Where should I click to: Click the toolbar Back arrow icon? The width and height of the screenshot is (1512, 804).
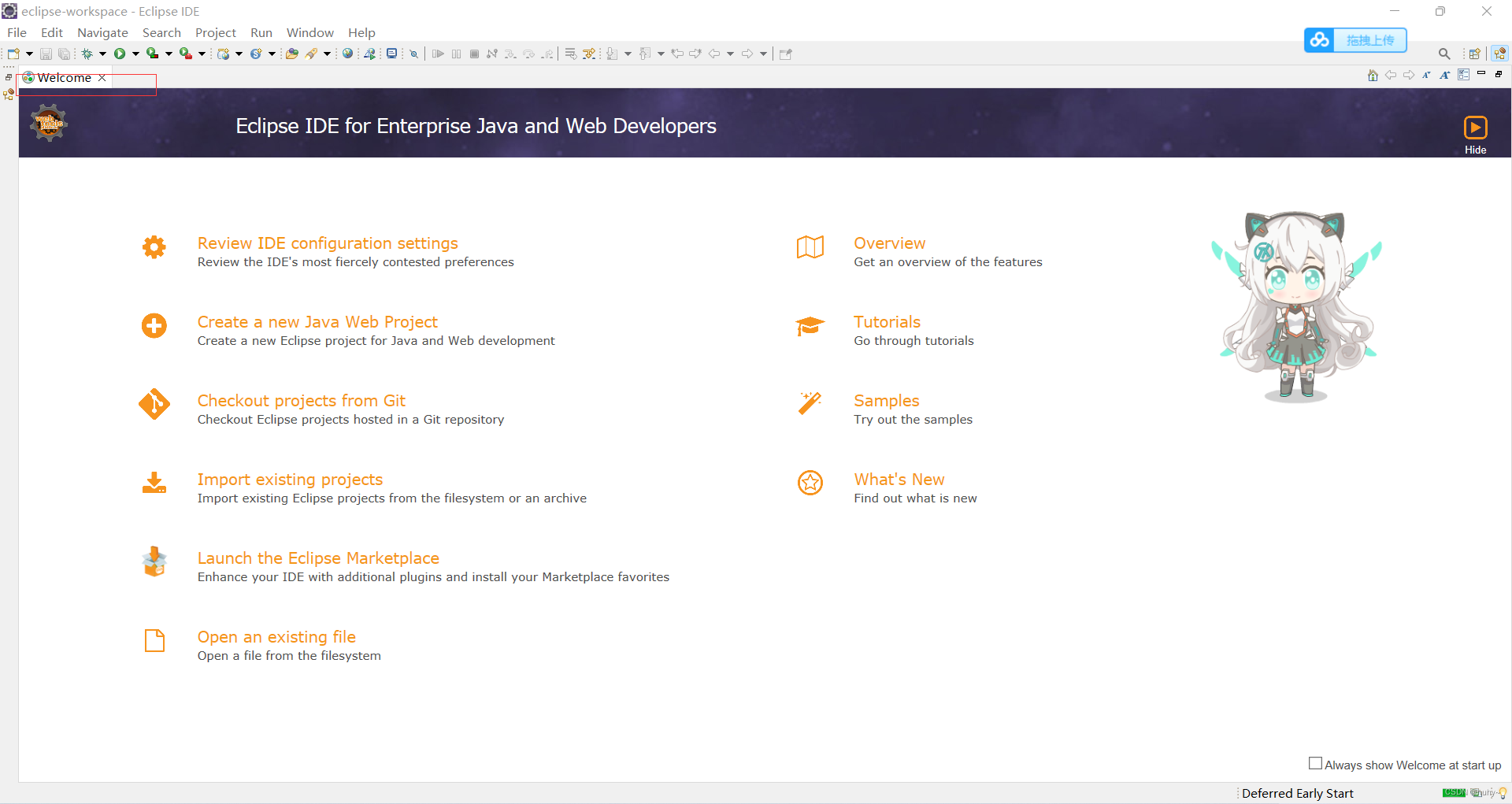(713, 54)
